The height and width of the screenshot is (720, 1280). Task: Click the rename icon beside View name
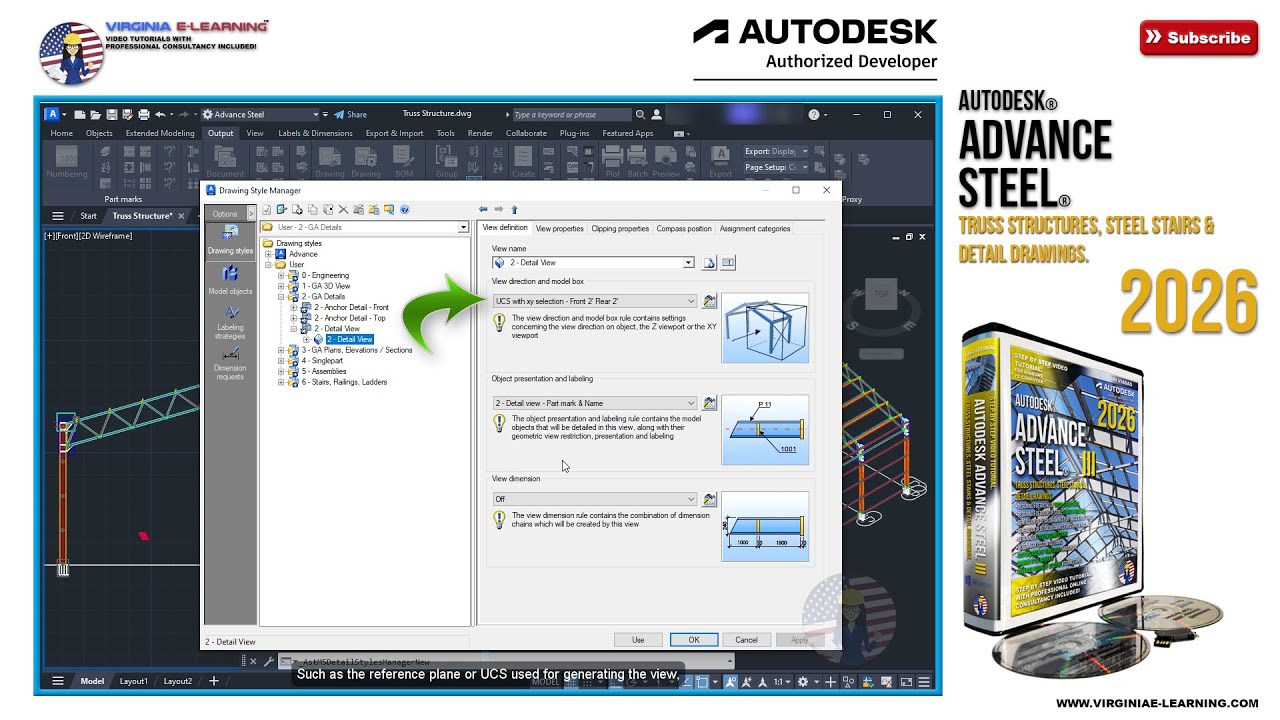[x=728, y=263]
